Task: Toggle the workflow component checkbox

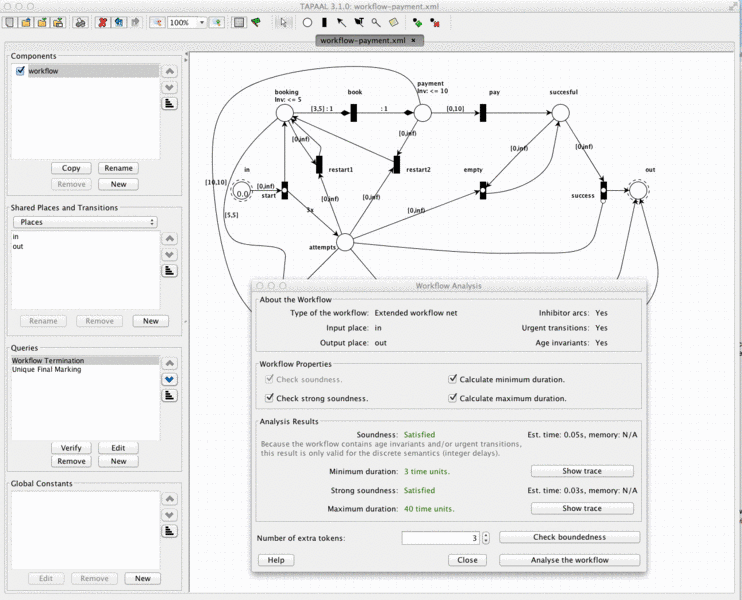Action: (20, 71)
